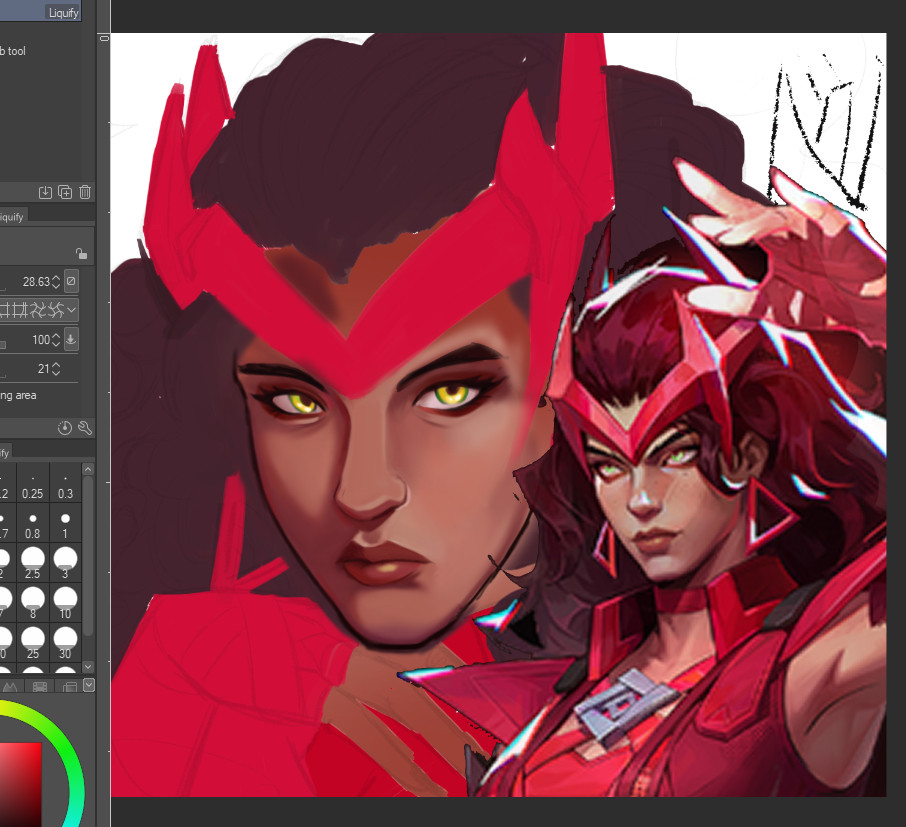Select the 2.5 brush size preset
Screen dimensions: 906x827
[33, 562]
